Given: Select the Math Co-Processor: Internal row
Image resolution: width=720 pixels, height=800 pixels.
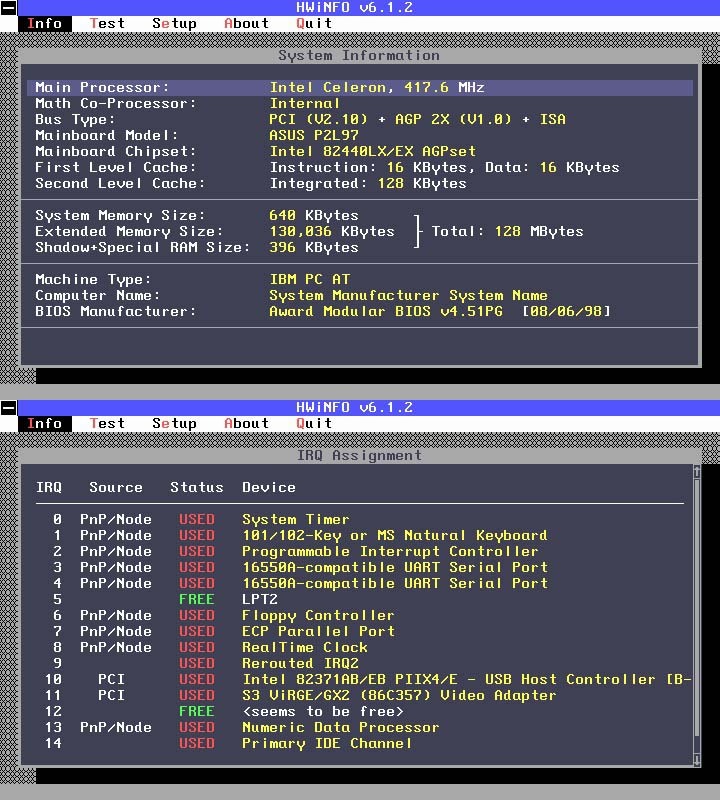Looking at the screenshot, I should 360,104.
